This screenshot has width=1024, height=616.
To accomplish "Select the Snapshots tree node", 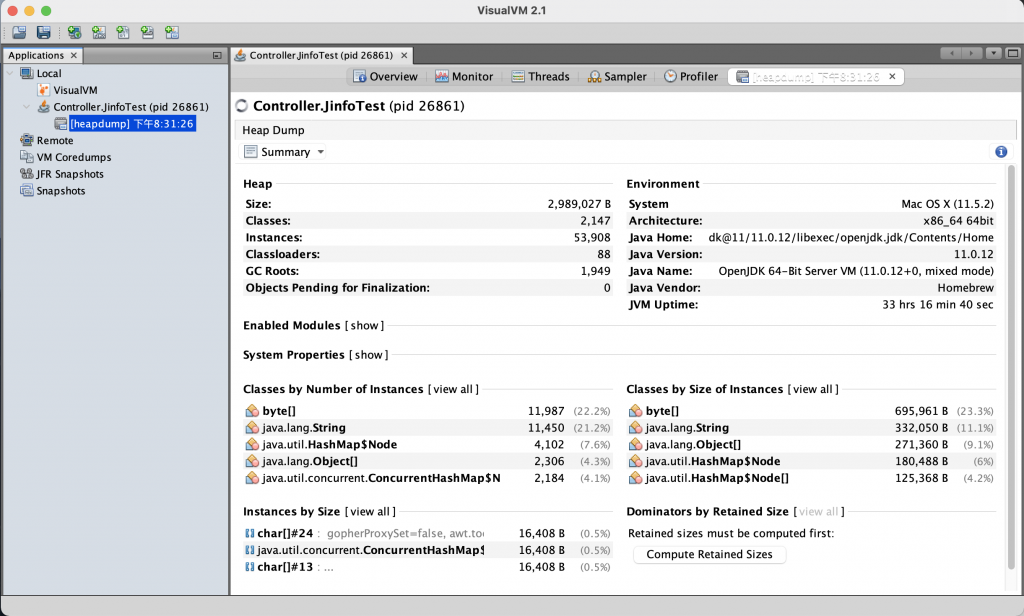I will [x=52, y=191].
